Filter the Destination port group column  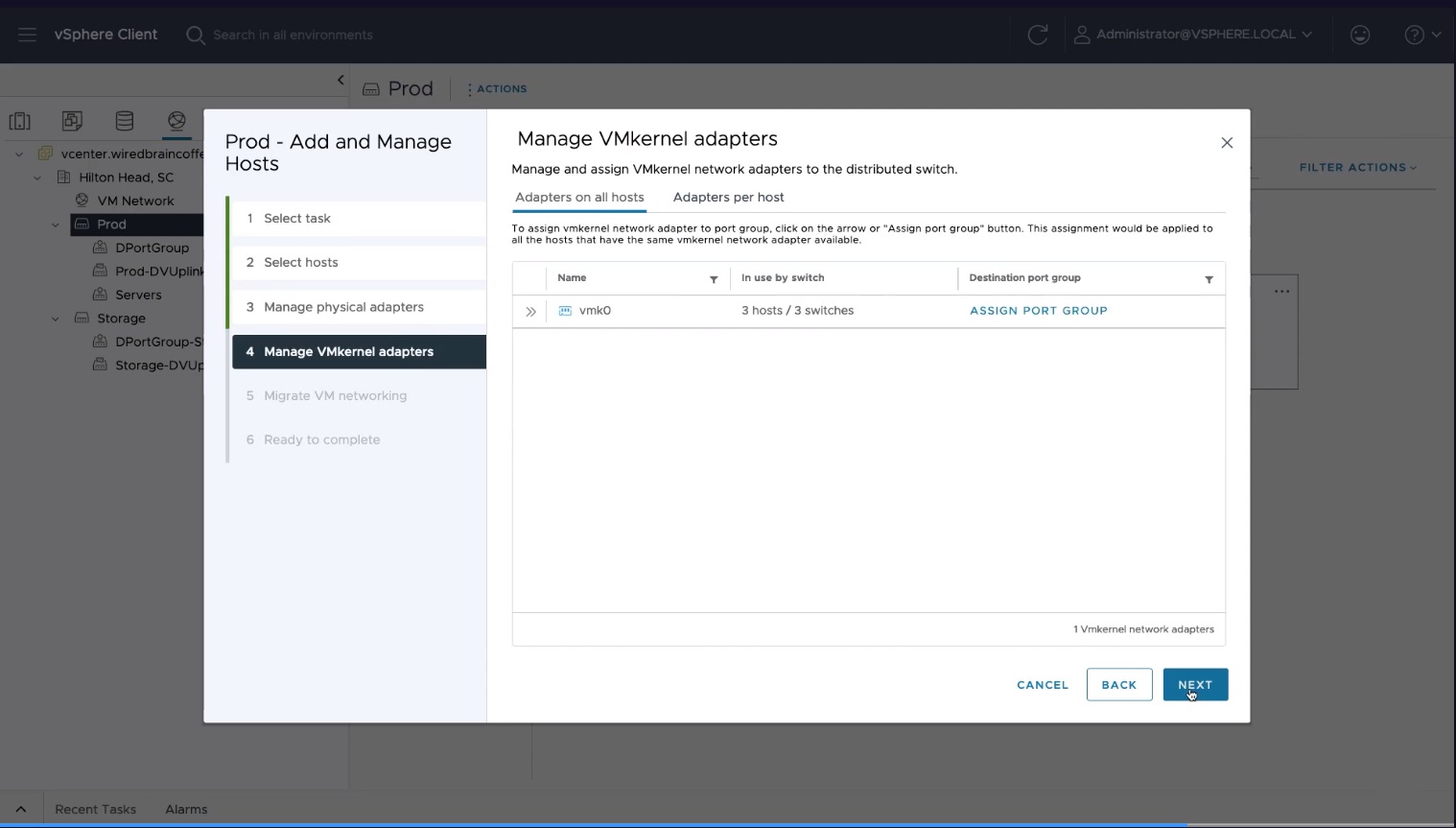click(x=1209, y=279)
